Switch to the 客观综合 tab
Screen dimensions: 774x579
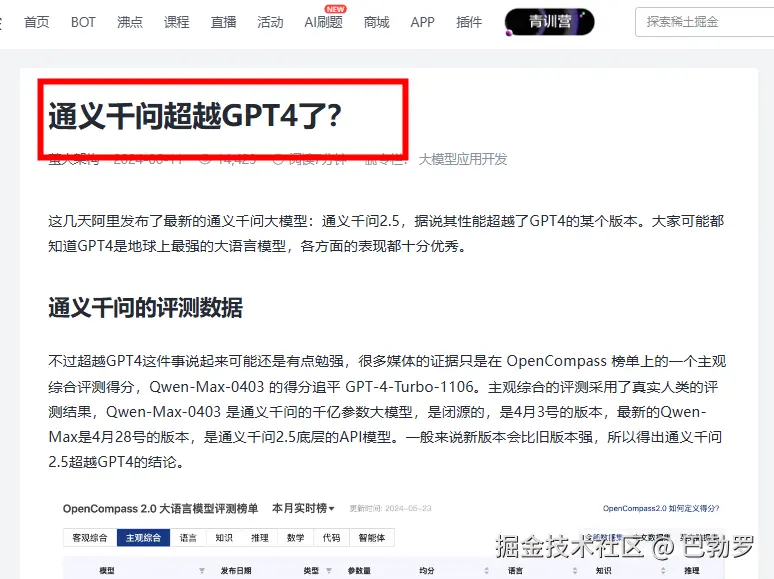tap(89, 538)
